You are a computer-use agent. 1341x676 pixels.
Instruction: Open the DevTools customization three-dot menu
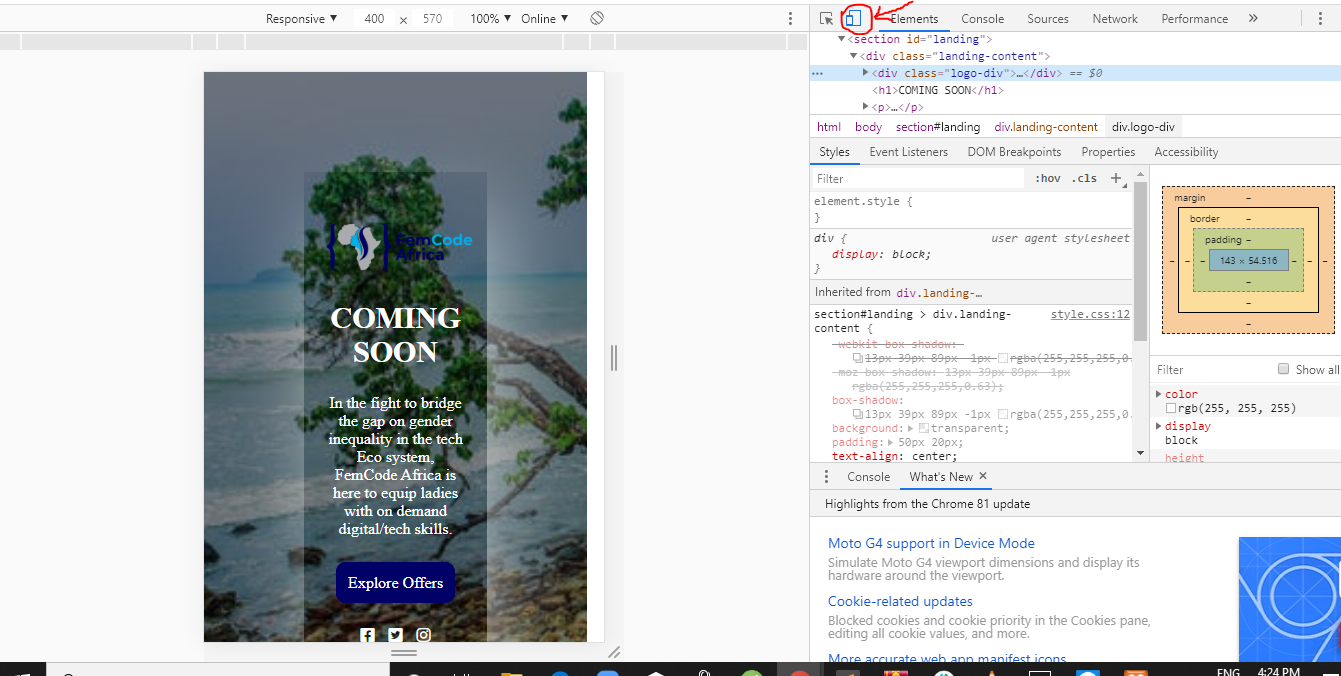click(1322, 18)
